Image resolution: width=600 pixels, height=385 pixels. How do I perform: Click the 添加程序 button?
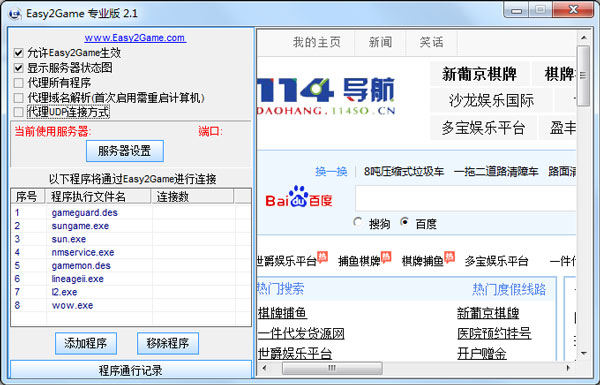pos(86,343)
